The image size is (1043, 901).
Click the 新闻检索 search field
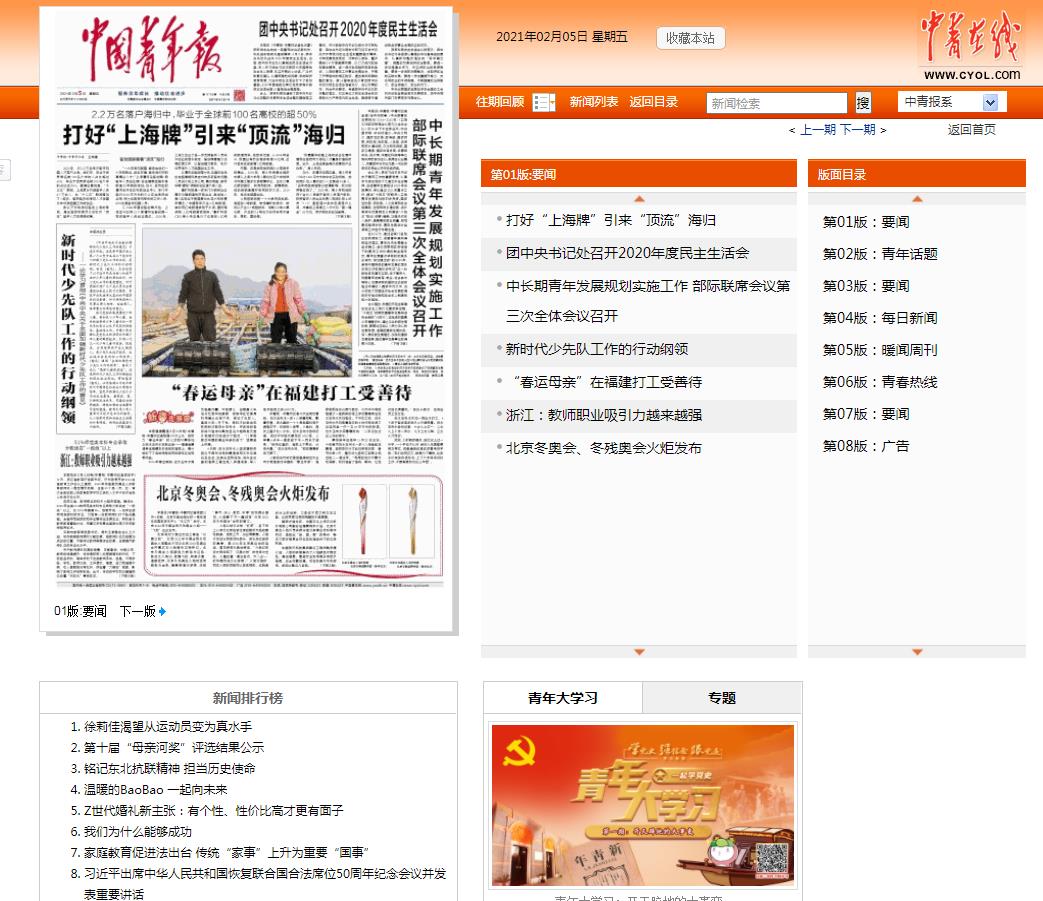tap(776, 103)
